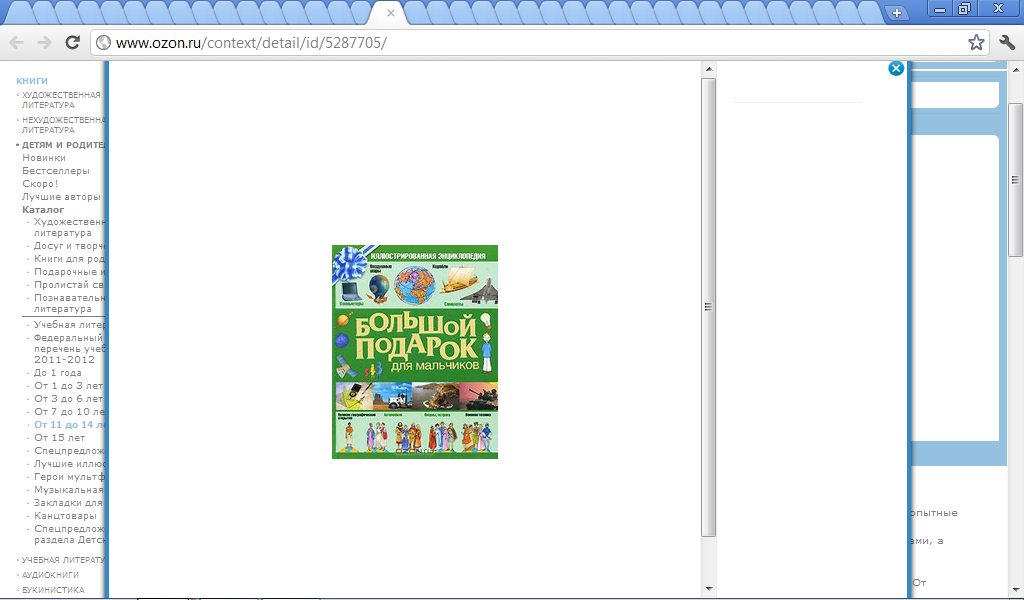
Task: Open УЧЕБНАЯ ЛИТЕРАТУРА category
Action: pyautogui.click(x=63, y=560)
